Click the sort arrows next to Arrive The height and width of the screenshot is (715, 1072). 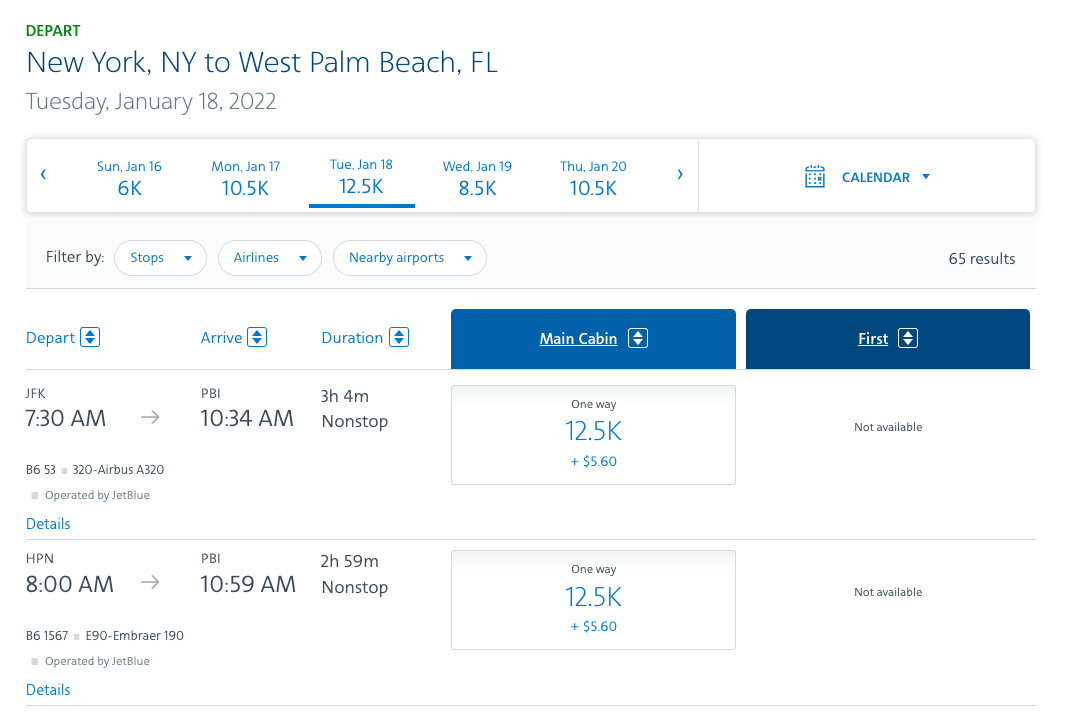click(259, 337)
